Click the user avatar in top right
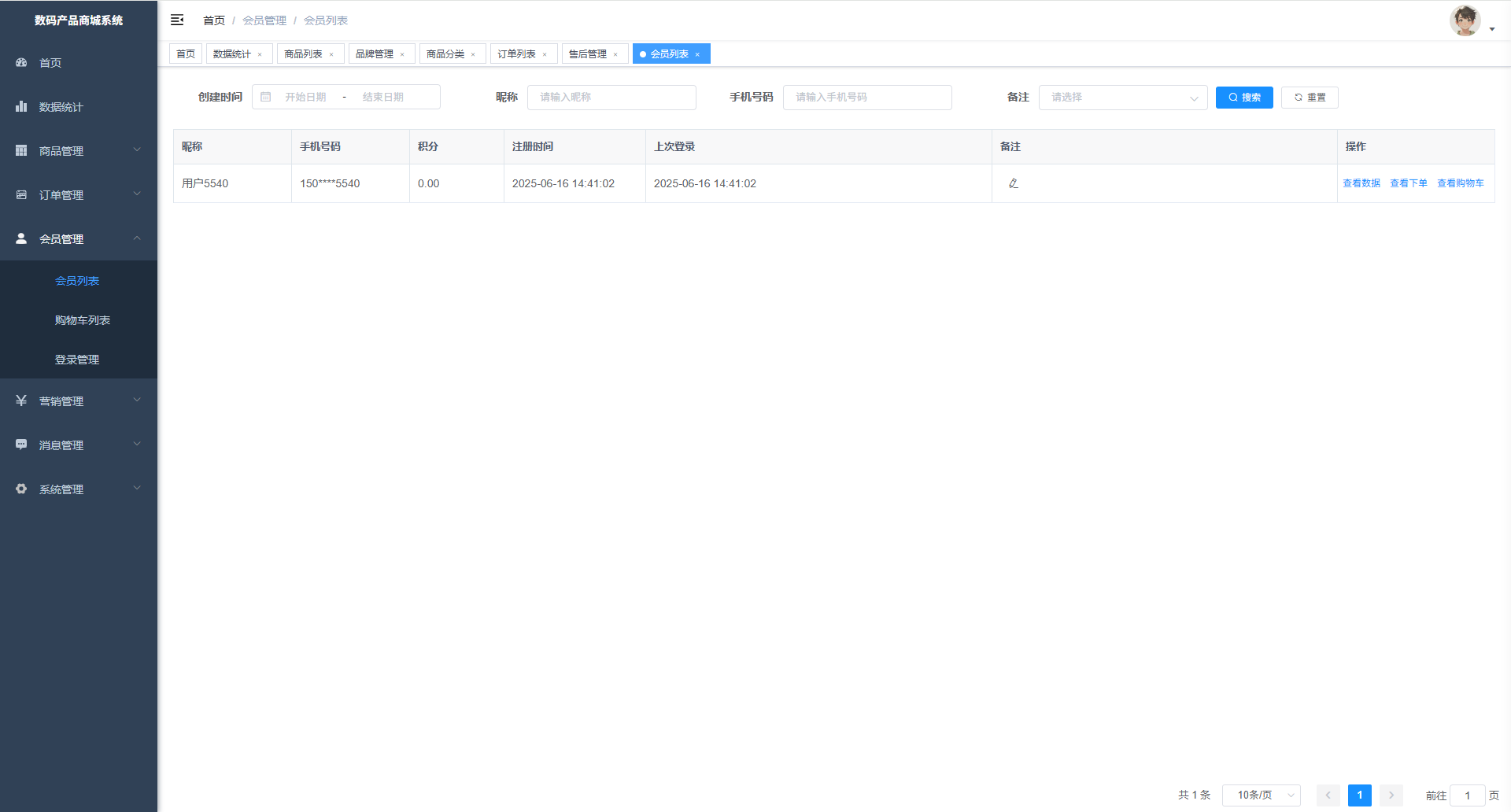 (x=1465, y=21)
